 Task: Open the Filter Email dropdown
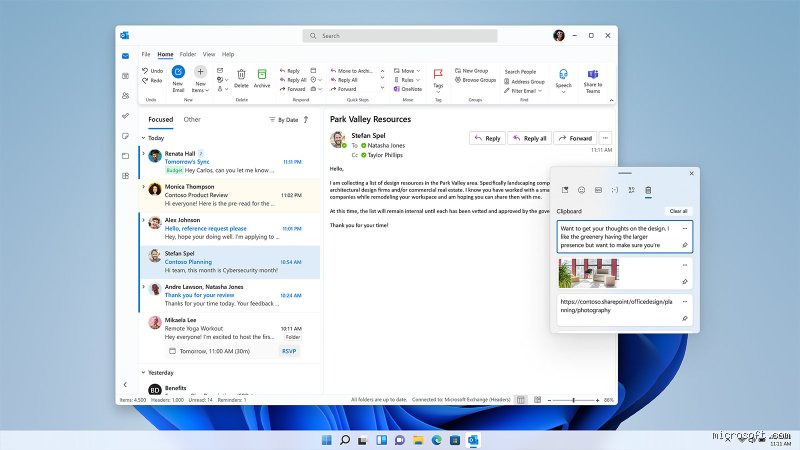click(x=522, y=91)
